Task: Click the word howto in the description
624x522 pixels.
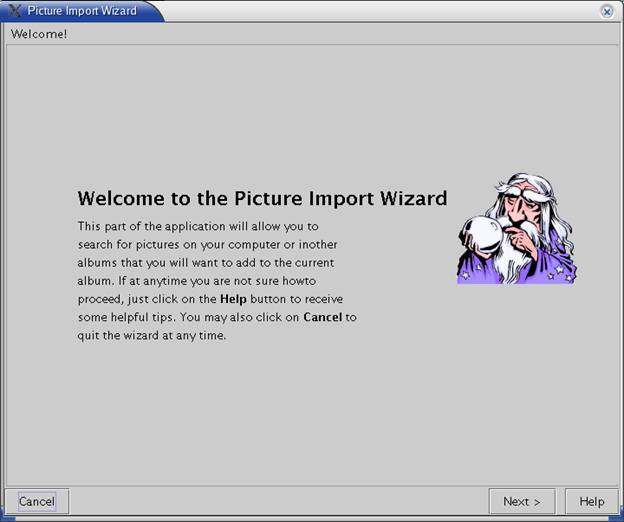Action: [299, 281]
